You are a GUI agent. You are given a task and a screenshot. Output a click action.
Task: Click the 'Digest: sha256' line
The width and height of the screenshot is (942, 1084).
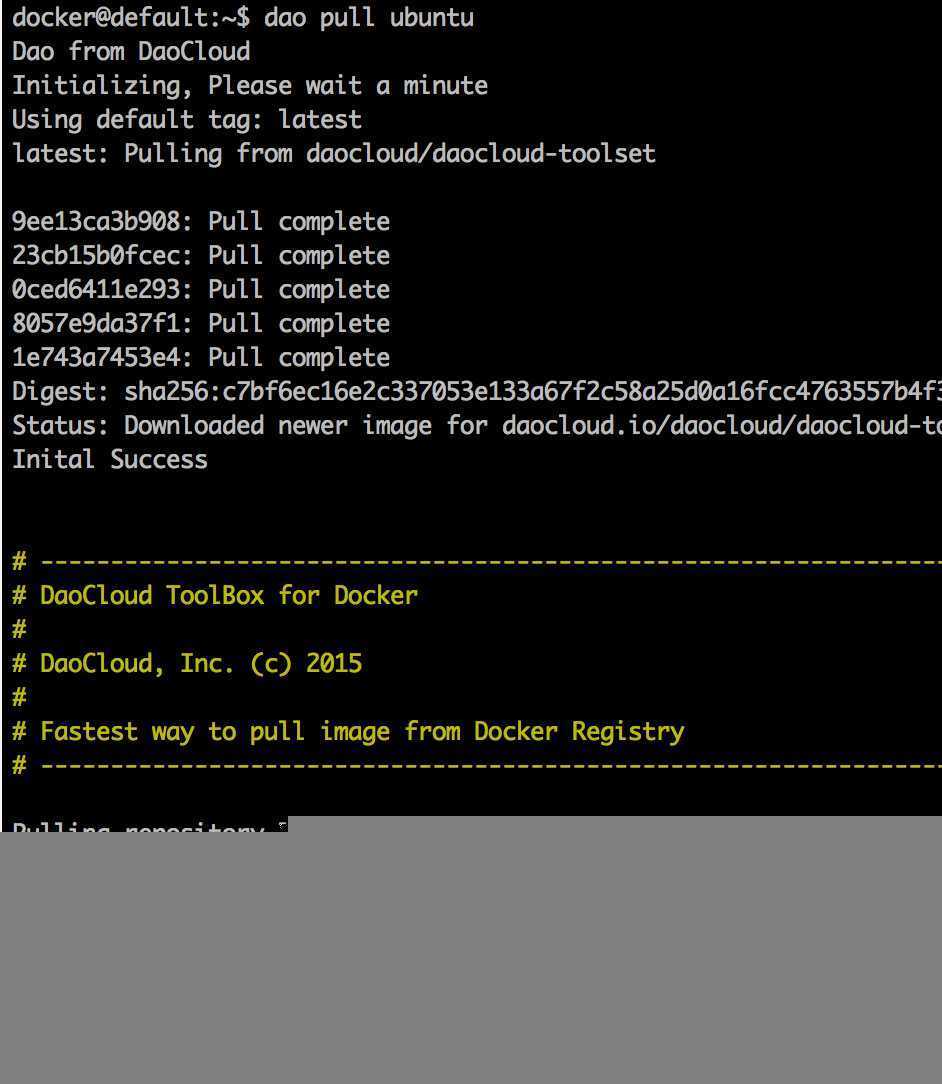[x=477, y=392]
